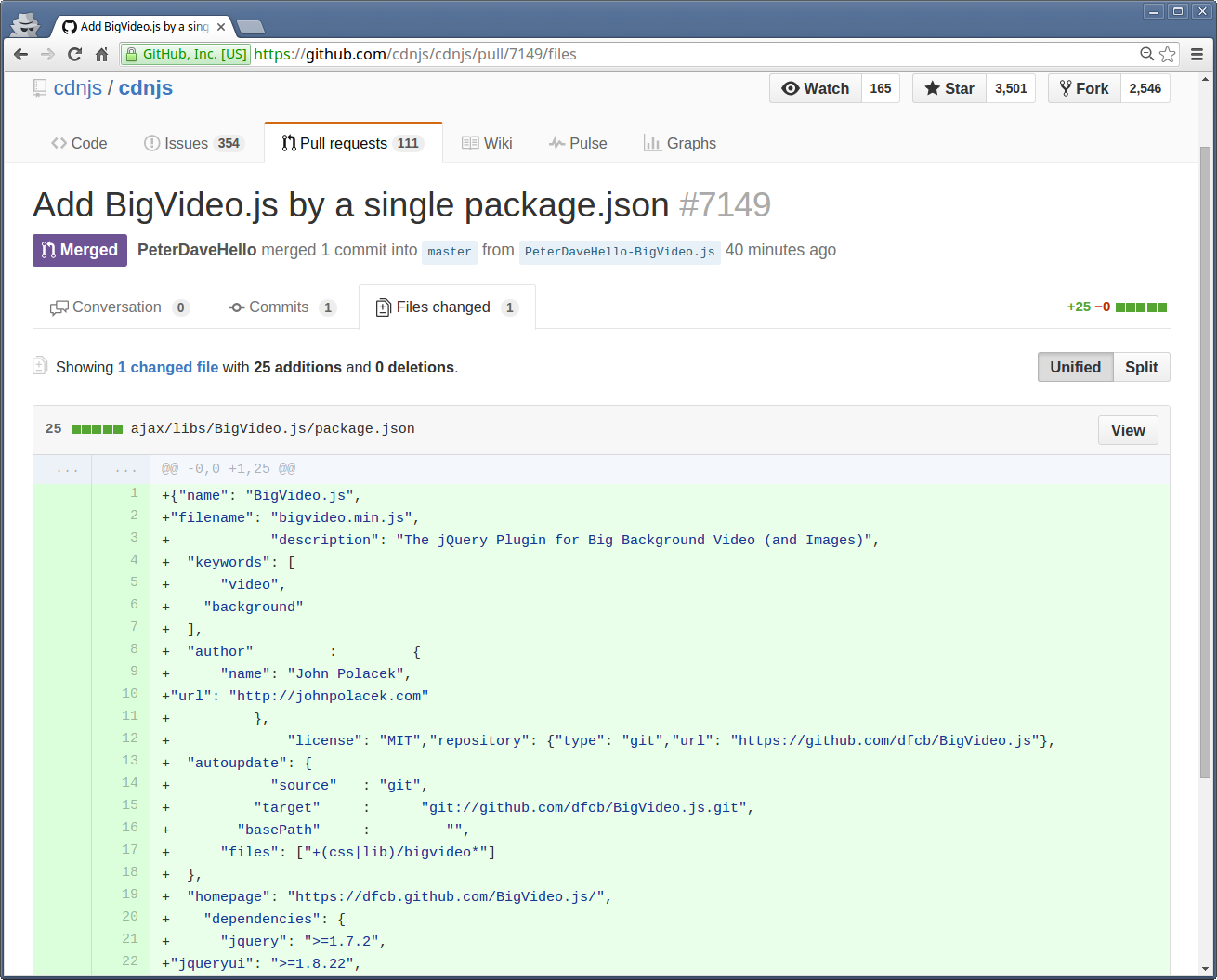
Task: Click the '40 minutes ago' timestamp
Action: coord(780,250)
